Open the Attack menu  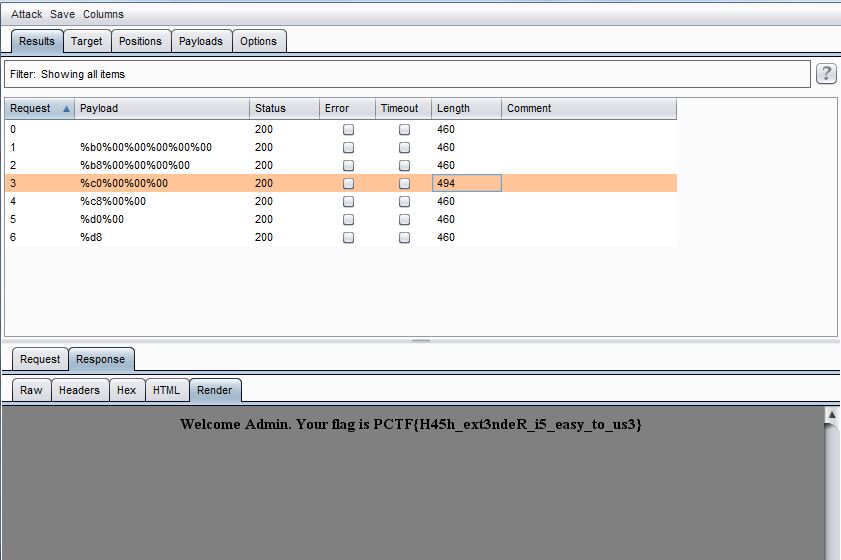26,14
